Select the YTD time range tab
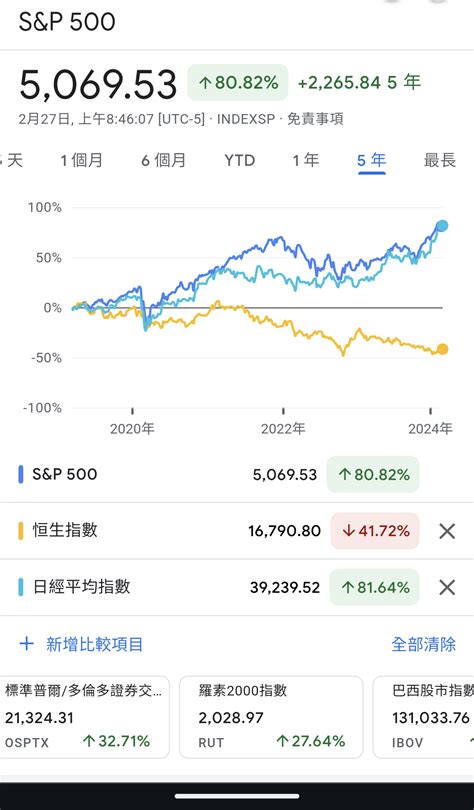 [240, 161]
